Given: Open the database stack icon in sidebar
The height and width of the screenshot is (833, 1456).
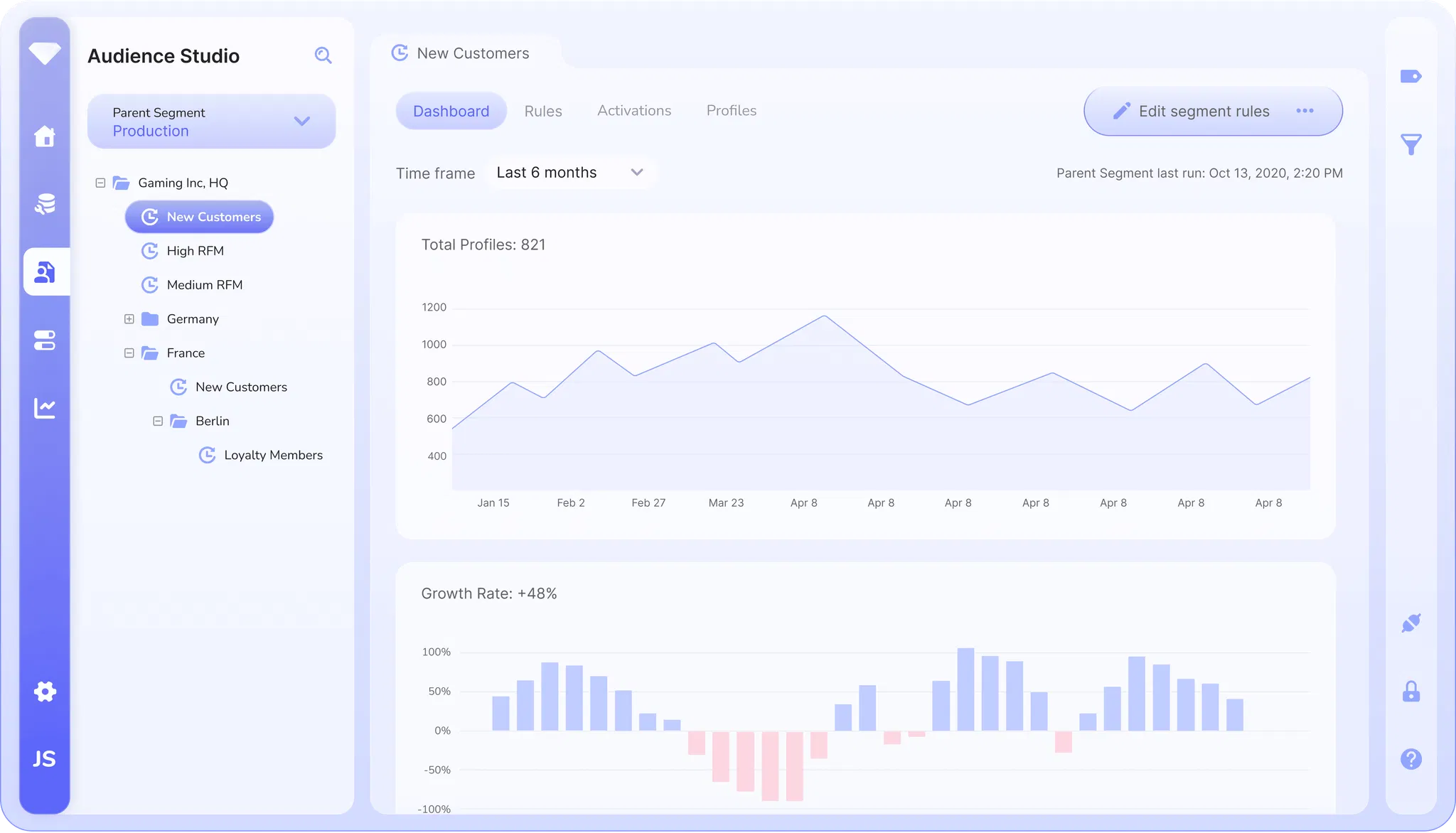Looking at the screenshot, I should click(x=45, y=204).
